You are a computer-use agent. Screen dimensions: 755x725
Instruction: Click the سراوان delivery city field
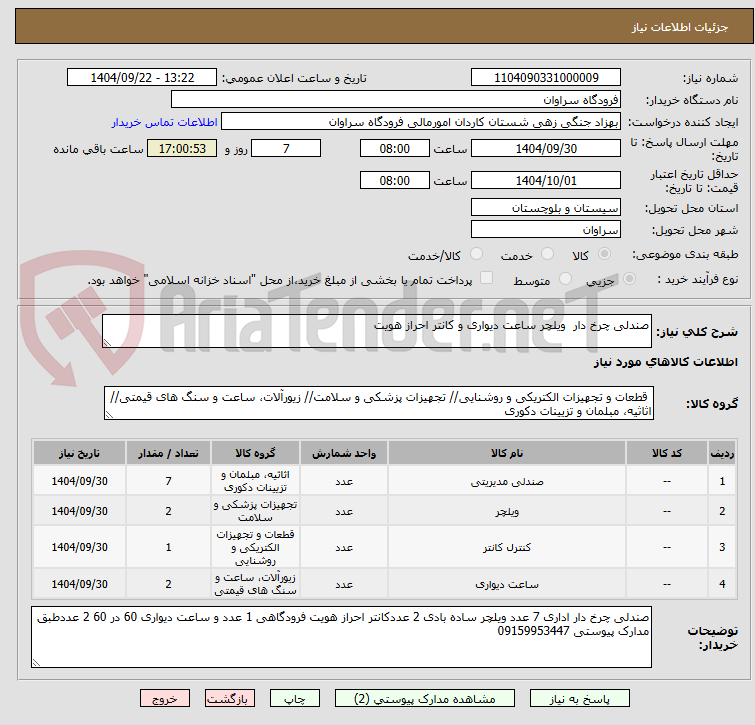tap(546, 230)
